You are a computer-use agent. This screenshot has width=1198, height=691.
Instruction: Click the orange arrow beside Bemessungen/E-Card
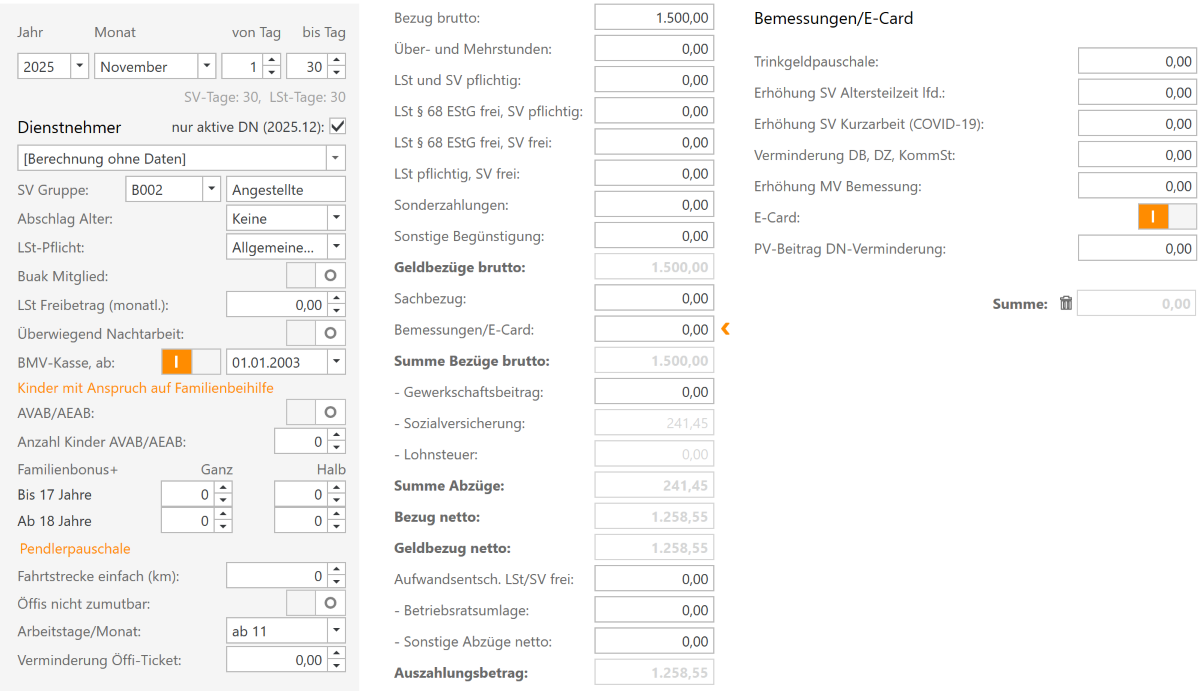[x=725, y=329]
